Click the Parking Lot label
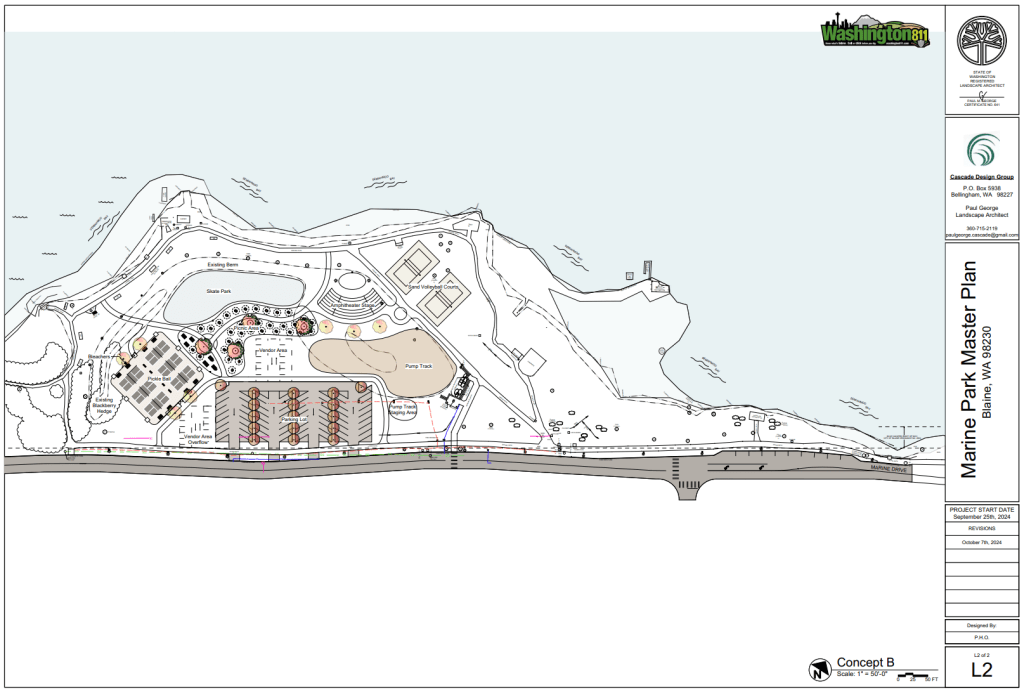This screenshot has height=690, width=1024. [x=291, y=421]
